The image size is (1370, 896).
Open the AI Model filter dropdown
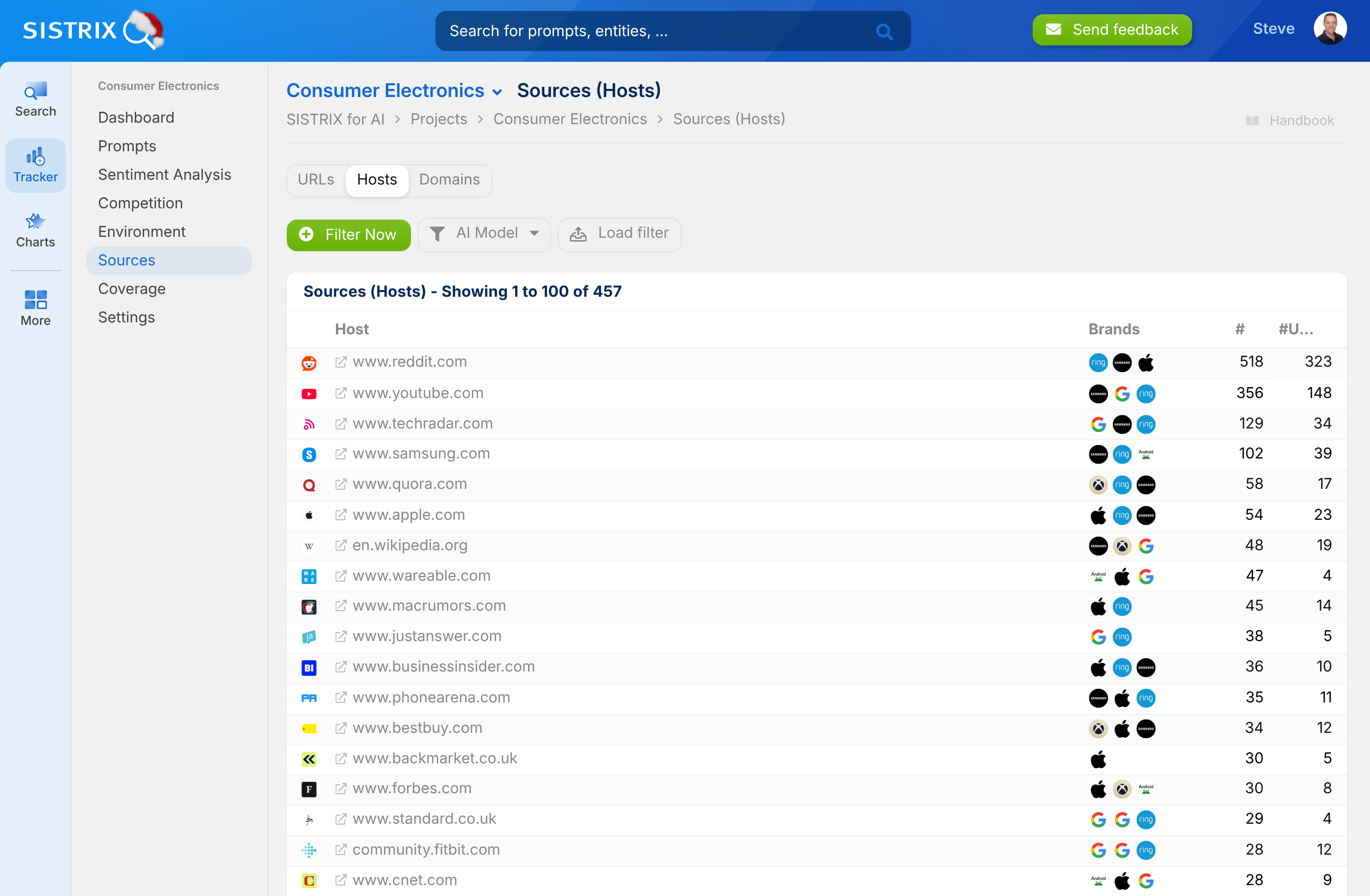484,234
